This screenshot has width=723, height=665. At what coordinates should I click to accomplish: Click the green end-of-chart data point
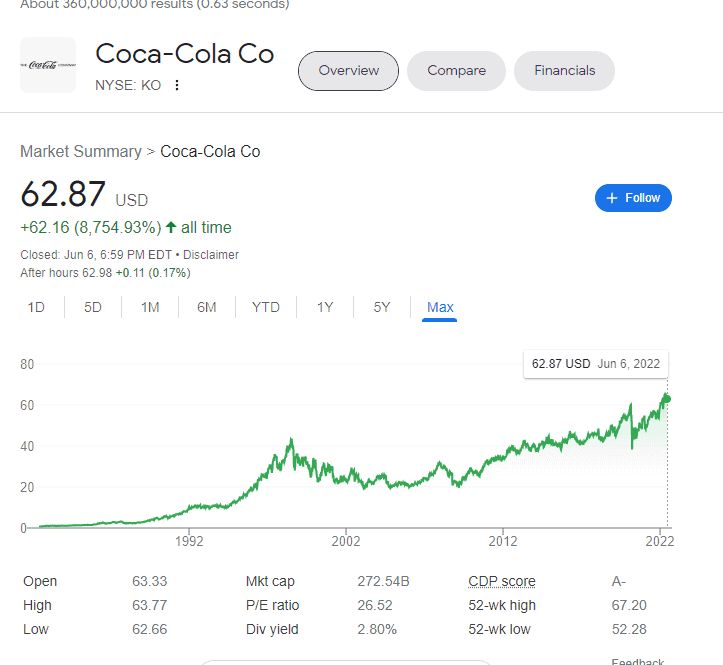(667, 399)
